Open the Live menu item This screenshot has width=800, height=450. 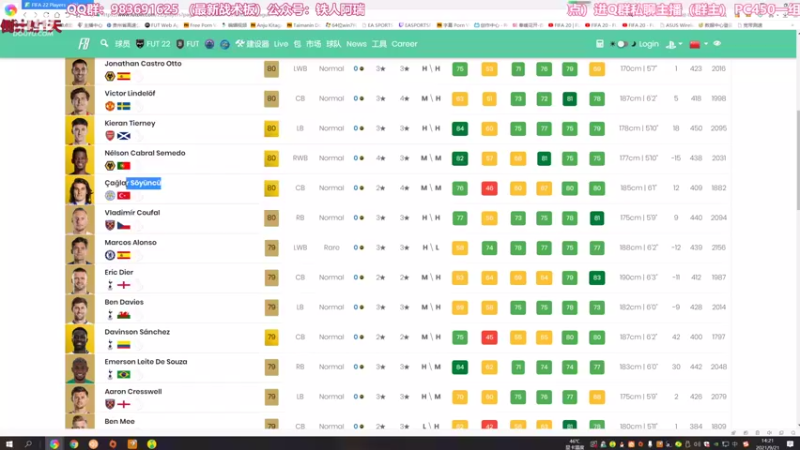point(281,44)
